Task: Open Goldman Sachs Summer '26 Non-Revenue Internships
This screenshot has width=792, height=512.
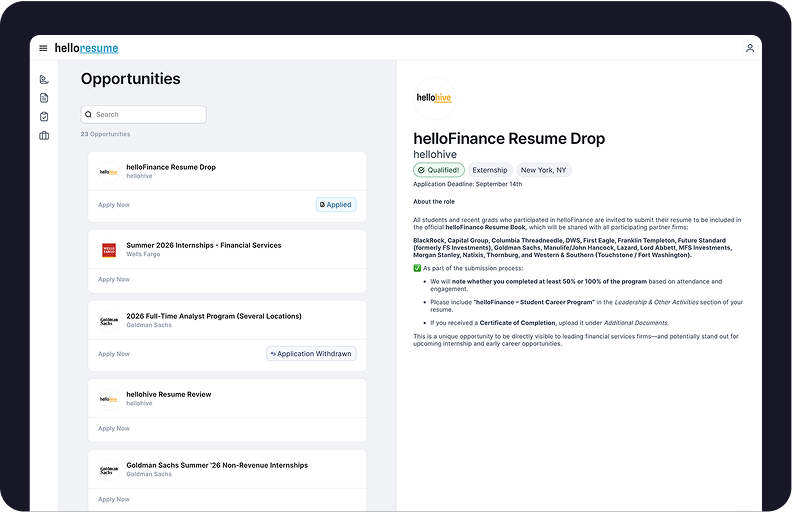Action: click(x=217, y=465)
